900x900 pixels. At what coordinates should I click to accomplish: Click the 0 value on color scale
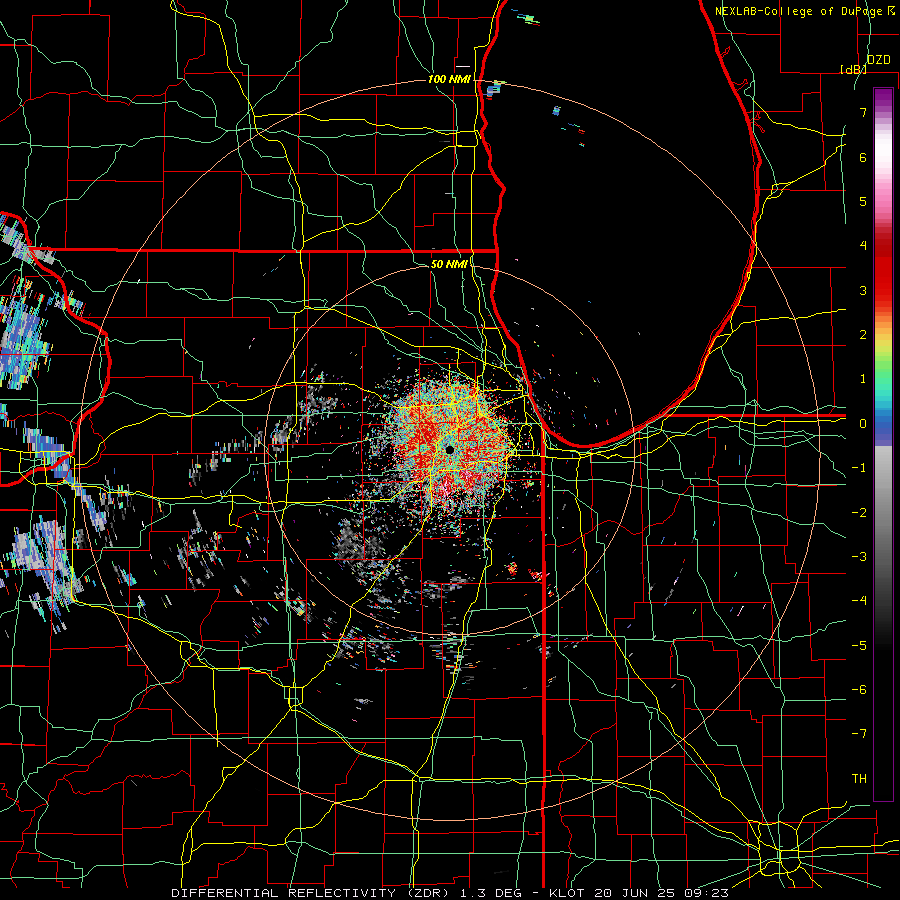click(x=863, y=424)
